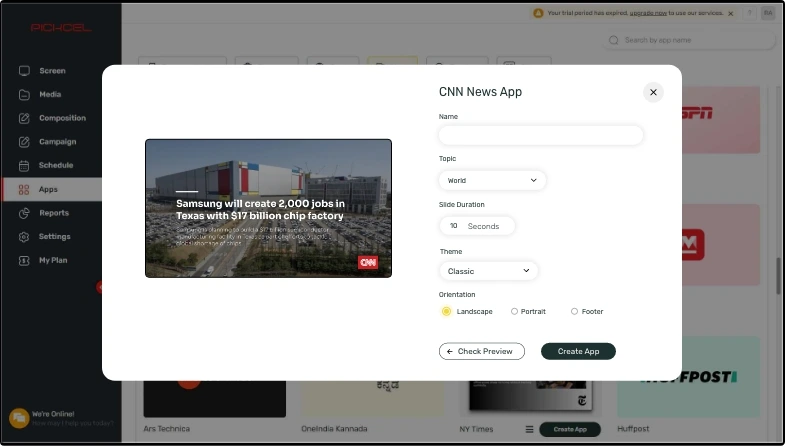Image resolution: width=785 pixels, height=446 pixels.
Task: Click the Composition pencil icon in sidebar
Action: pyautogui.click(x=24, y=118)
